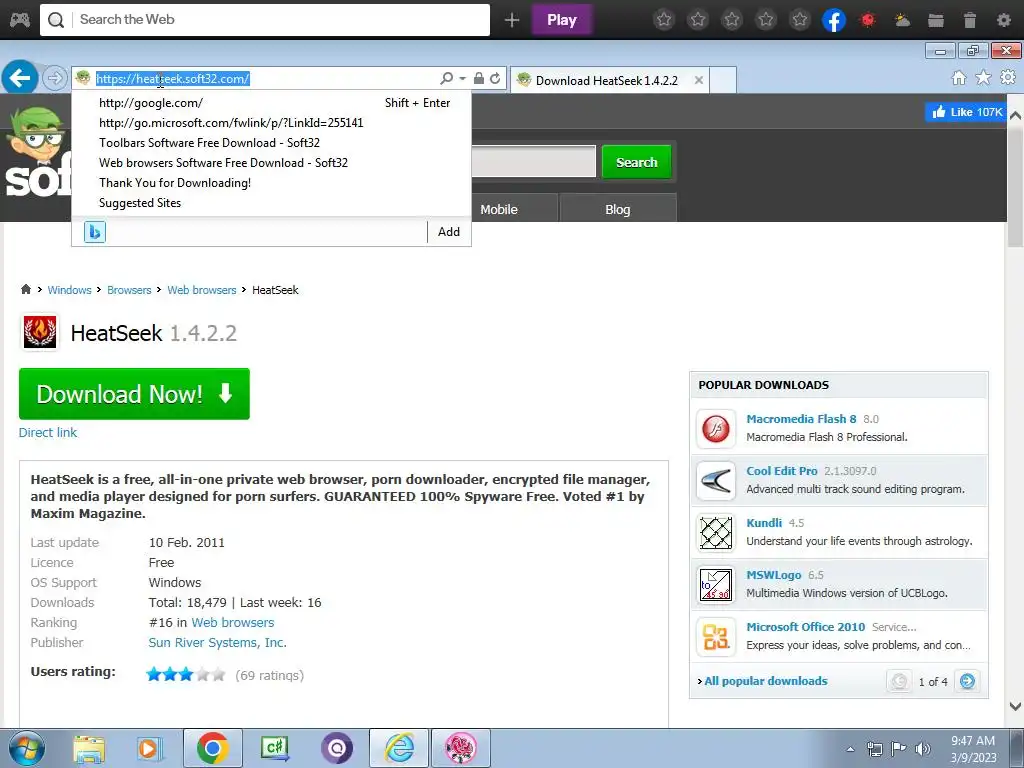Click the browser forward arrow button
This screenshot has width=1024, height=768.
[55, 78]
